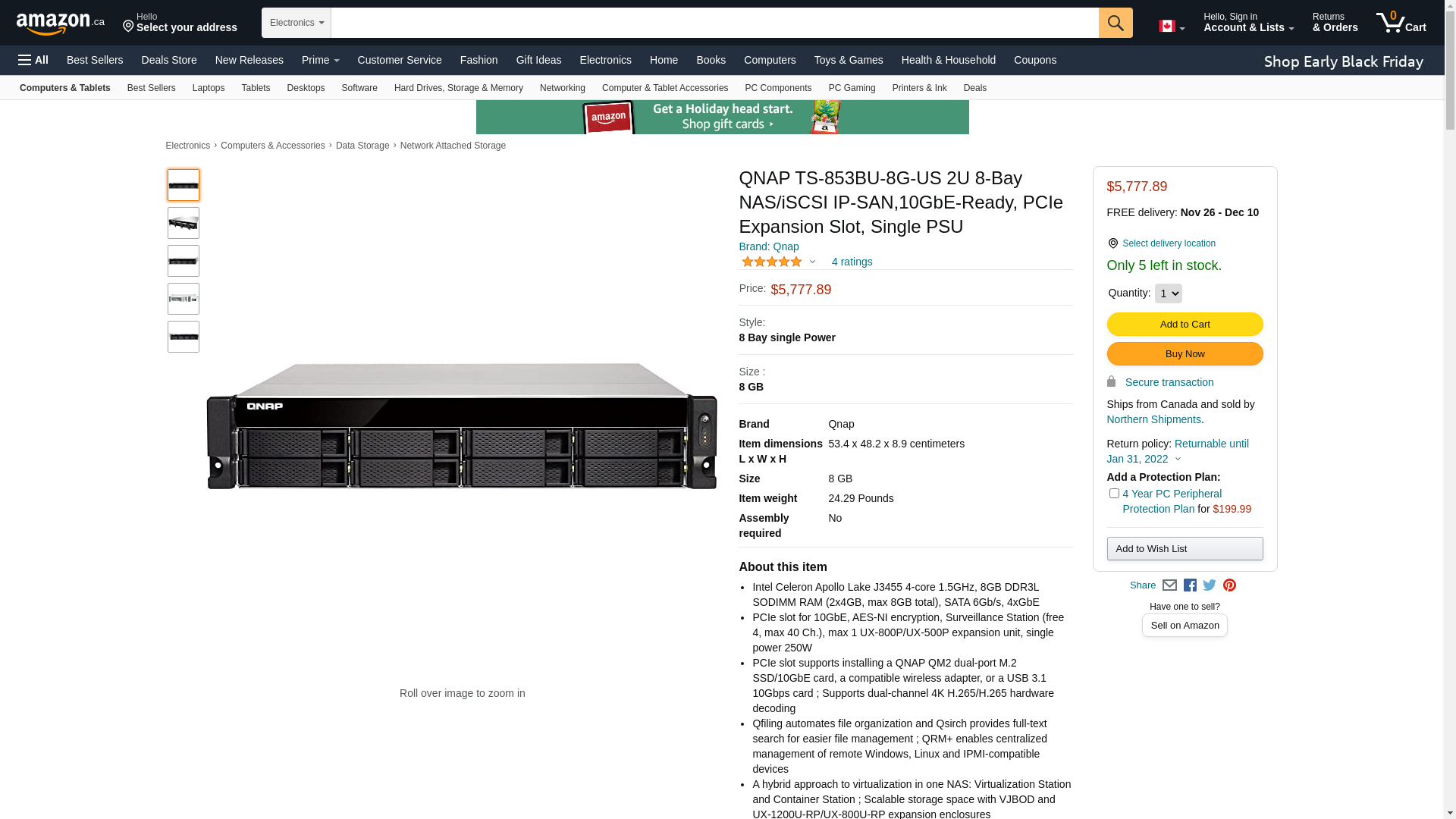Share product on Twitter icon
1456x819 pixels.
pyautogui.click(x=1210, y=585)
